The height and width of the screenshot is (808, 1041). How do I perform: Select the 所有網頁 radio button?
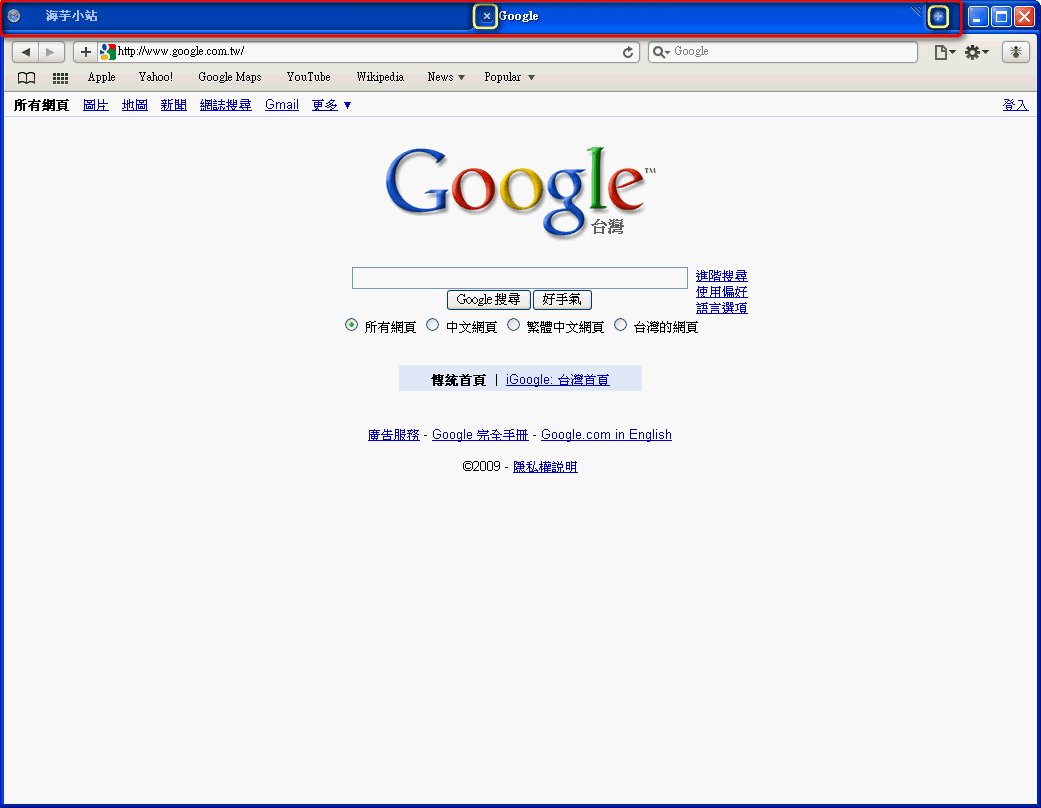[351, 325]
